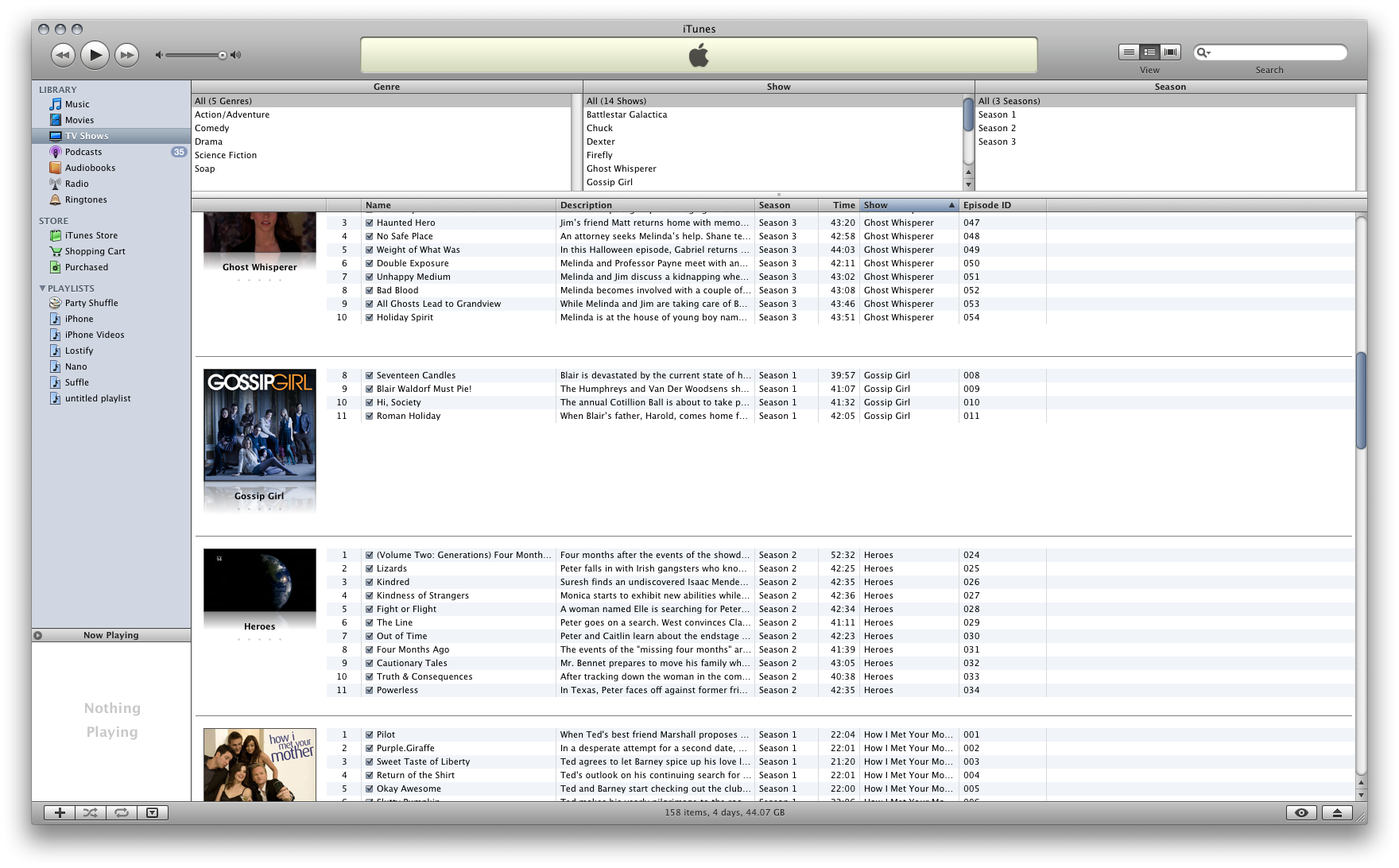Select the iPhone playlist icon
This screenshot has width=1399, height=868.
click(55, 319)
